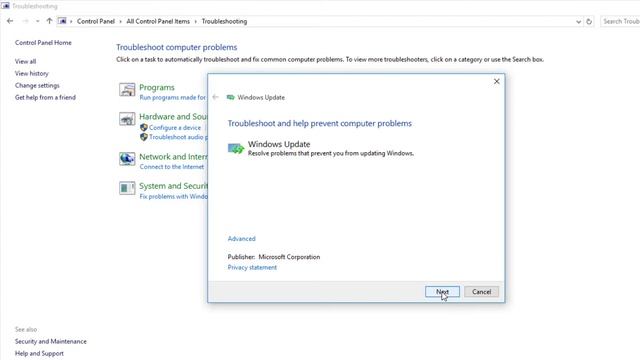Click Fix problems with Windows Update link
The height and width of the screenshot is (360, 640).
[173, 196]
